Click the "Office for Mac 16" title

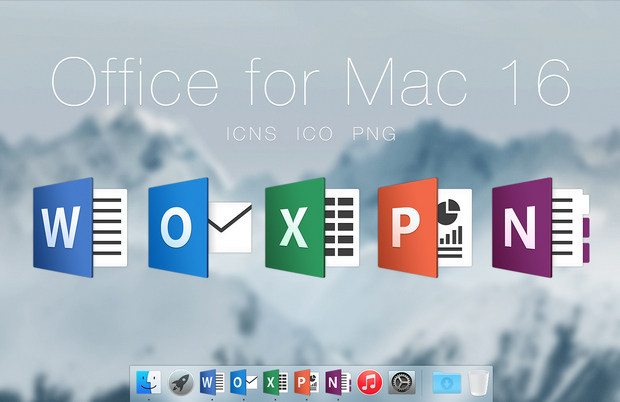point(311,81)
